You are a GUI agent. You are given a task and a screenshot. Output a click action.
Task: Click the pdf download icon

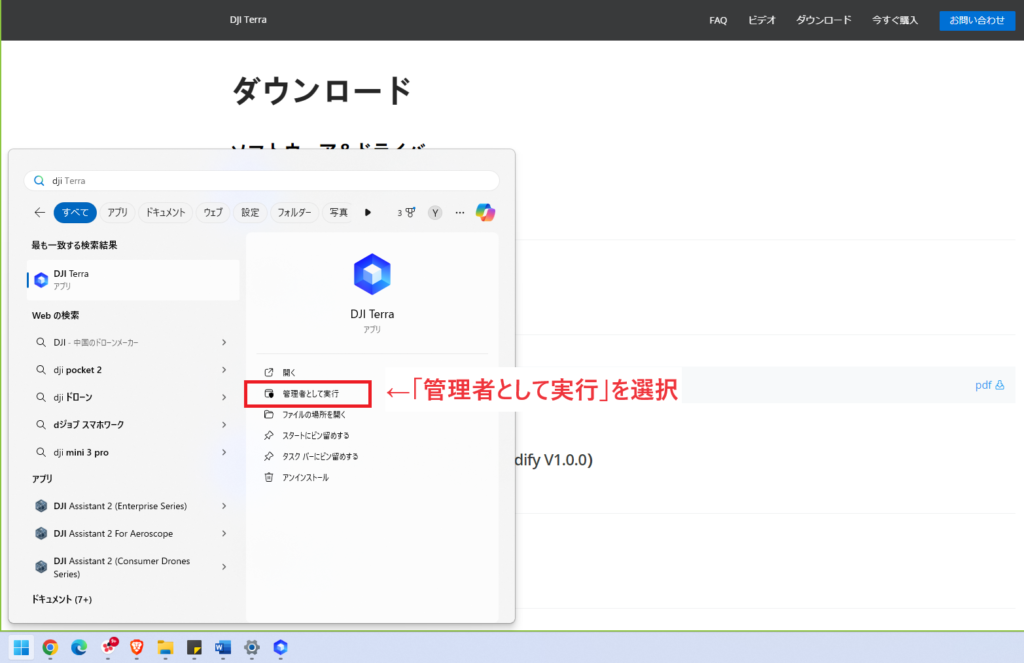1000,385
